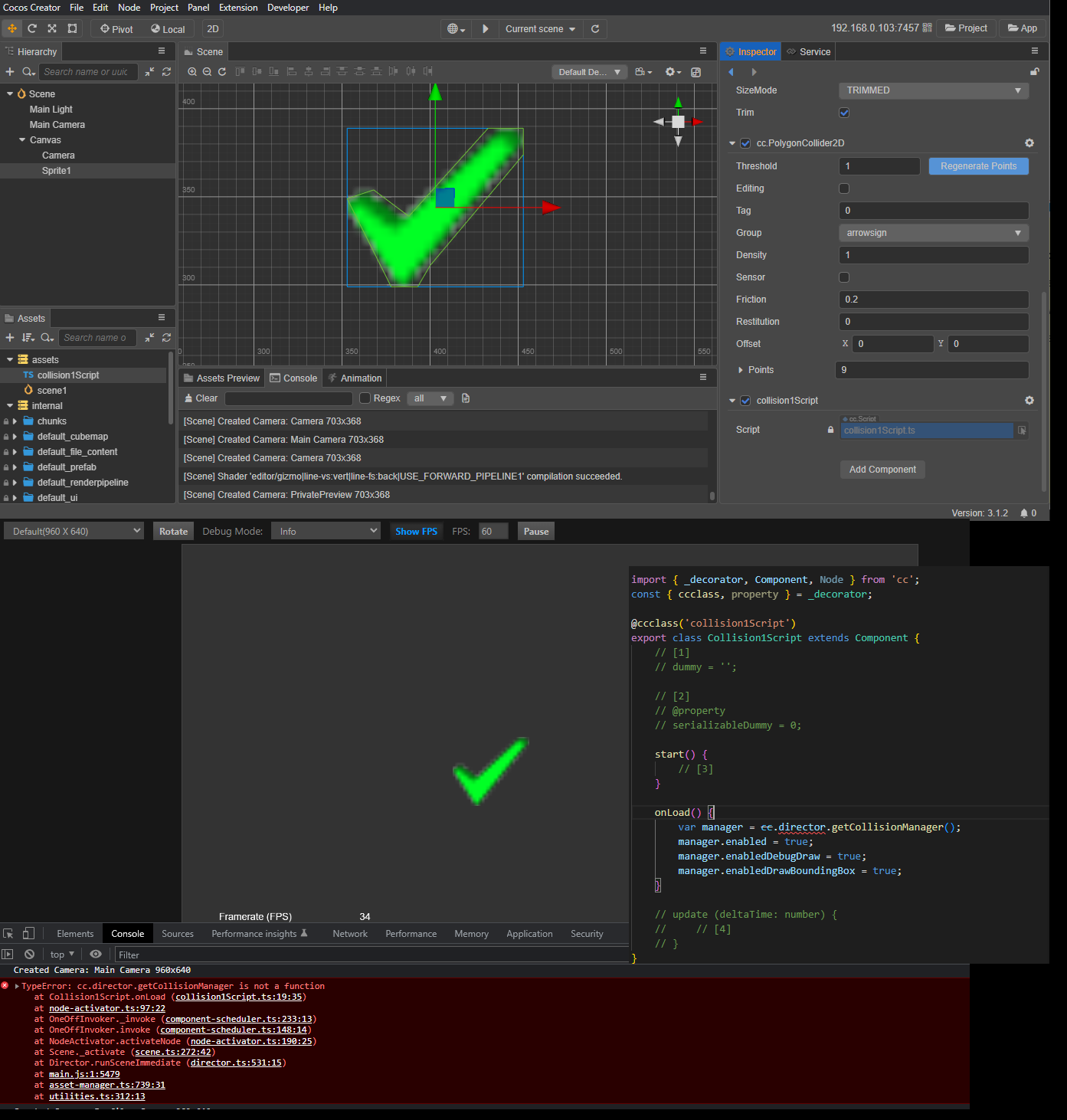Zoom in the Scene view

[x=192, y=71]
